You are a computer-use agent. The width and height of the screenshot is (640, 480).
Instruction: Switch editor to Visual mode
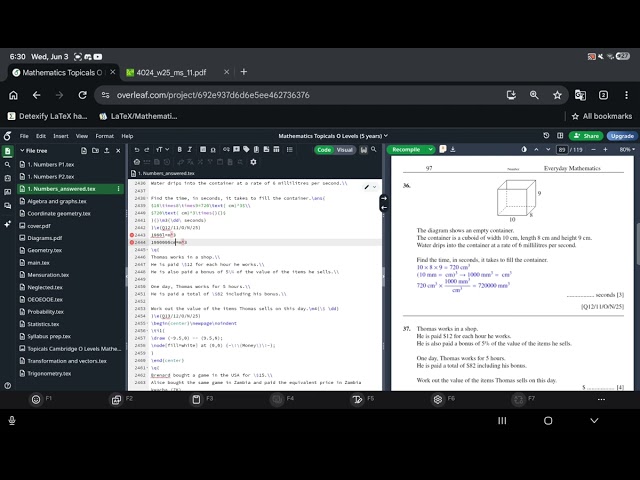tap(344, 150)
